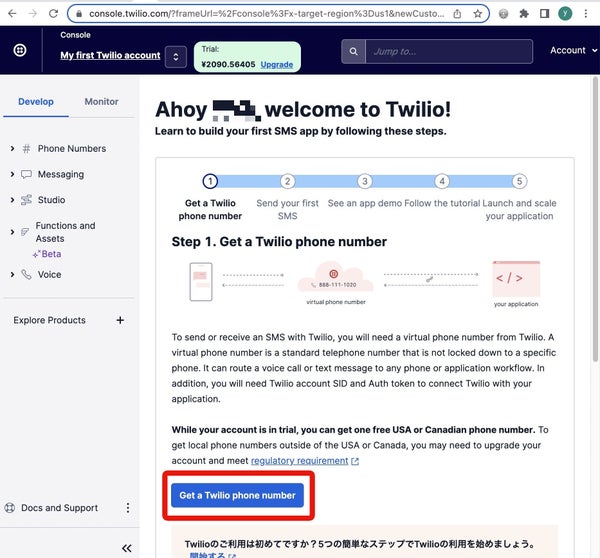Viewport: 600px width, 558px height.
Task: Click the Phone Numbers hash icon
Action: [26, 148]
